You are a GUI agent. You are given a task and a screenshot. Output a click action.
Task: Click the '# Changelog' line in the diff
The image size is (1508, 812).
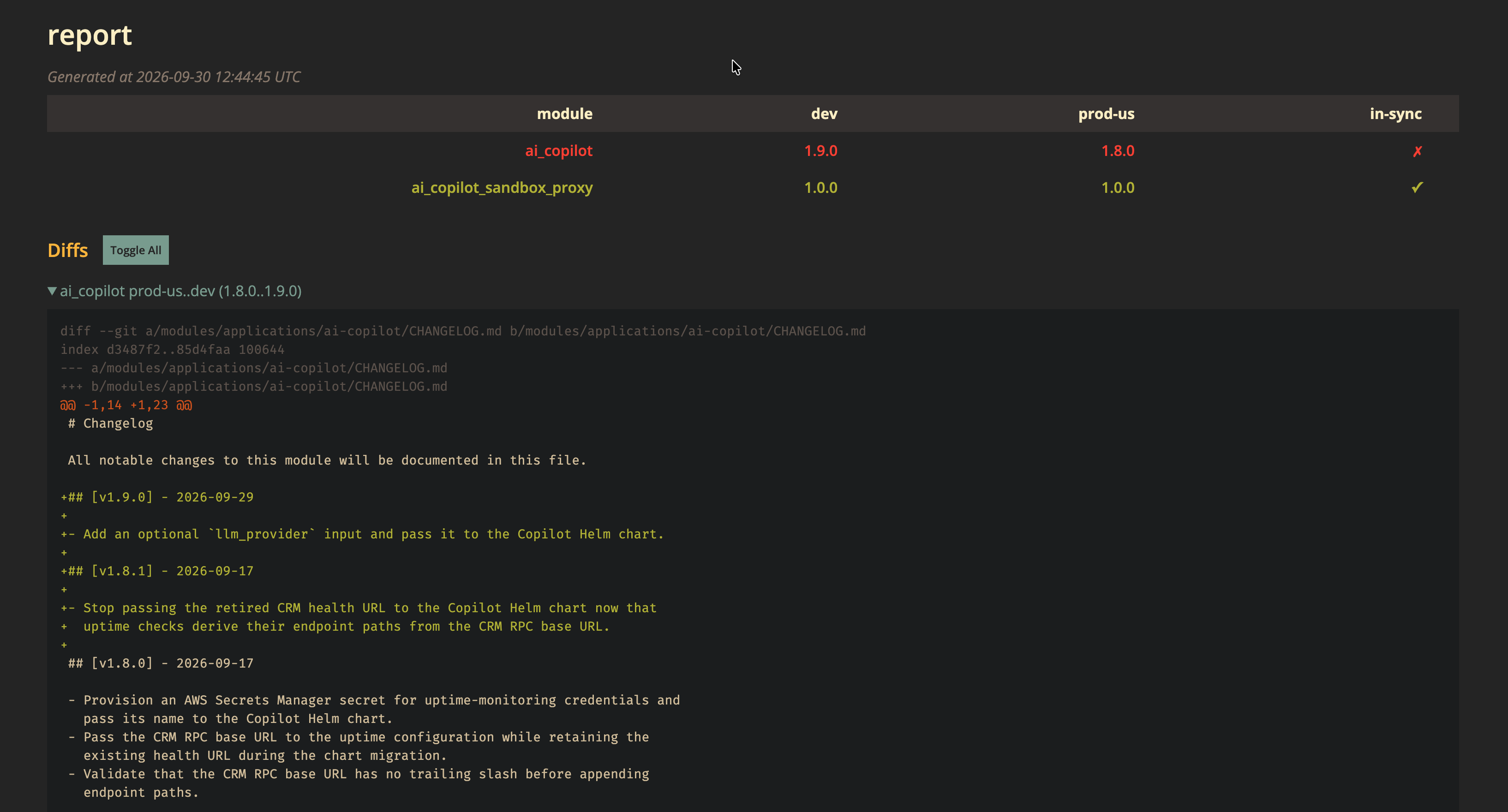click(111, 423)
